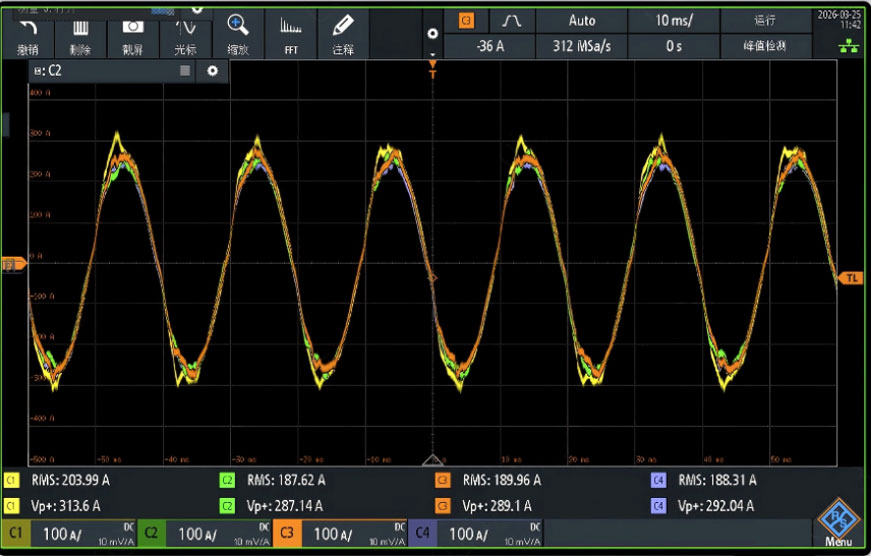Click the Vp+: 287.14 A reading
This screenshot has width=871, height=556.
284,506
